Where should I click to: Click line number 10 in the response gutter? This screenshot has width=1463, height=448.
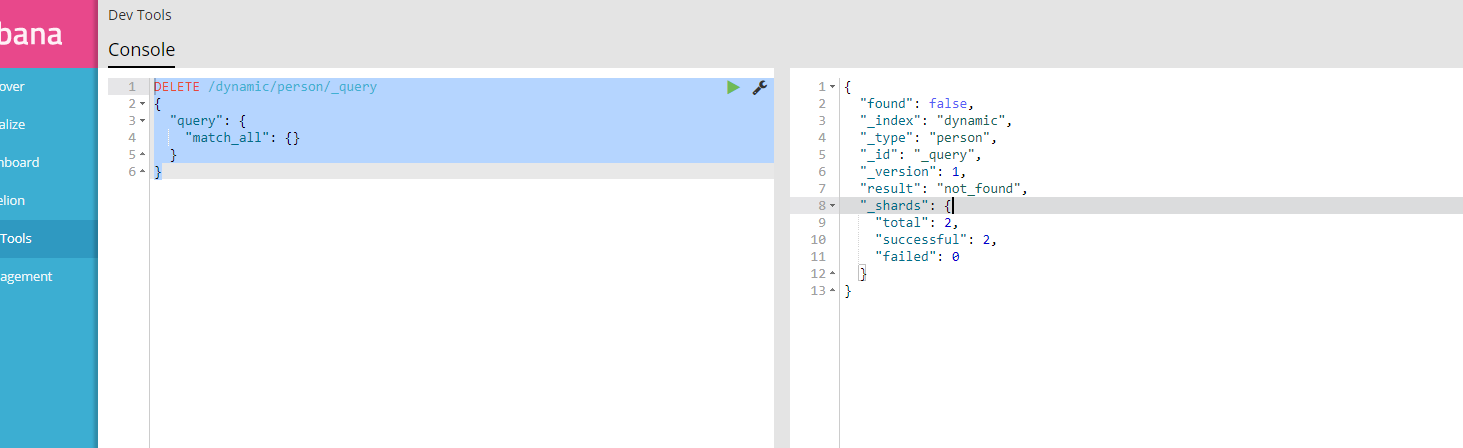[819, 240]
